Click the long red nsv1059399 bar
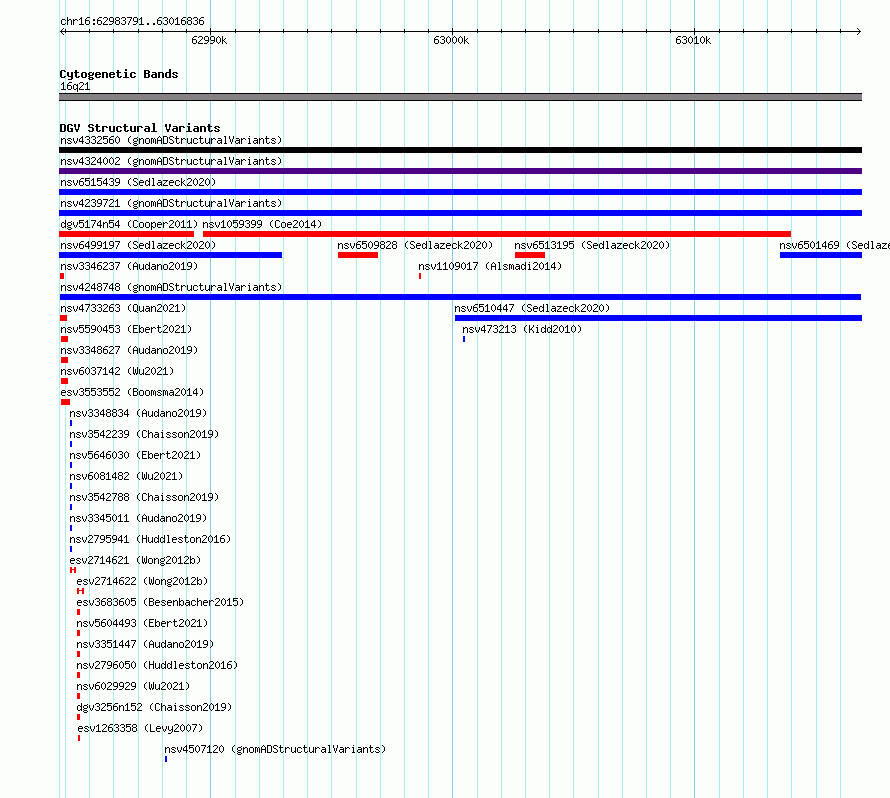Image resolution: width=890 pixels, height=798 pixels. click(x=497, y=234)
